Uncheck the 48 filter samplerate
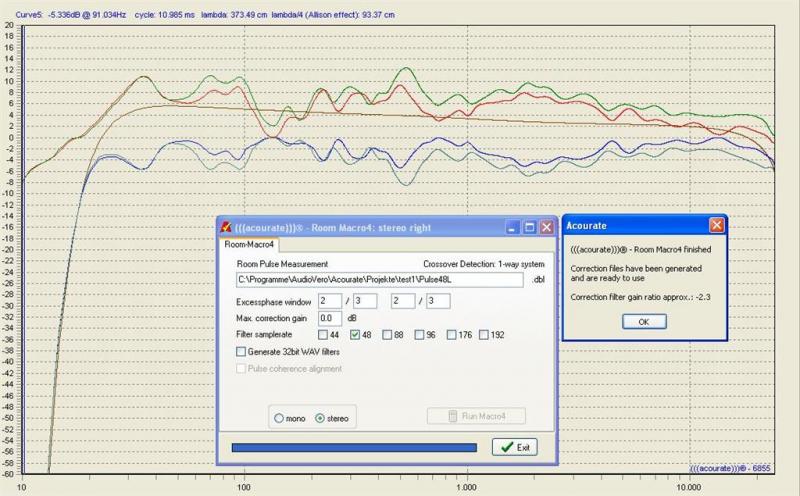 click(x=357, y=334)
